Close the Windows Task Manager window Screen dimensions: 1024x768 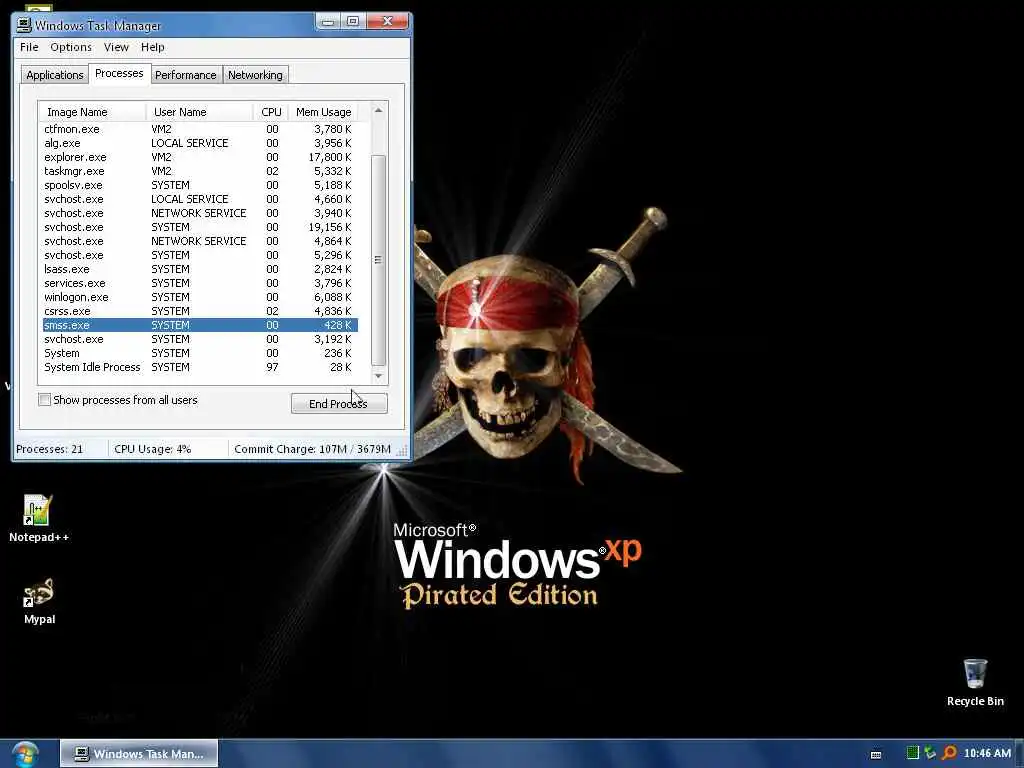[387, 22]
